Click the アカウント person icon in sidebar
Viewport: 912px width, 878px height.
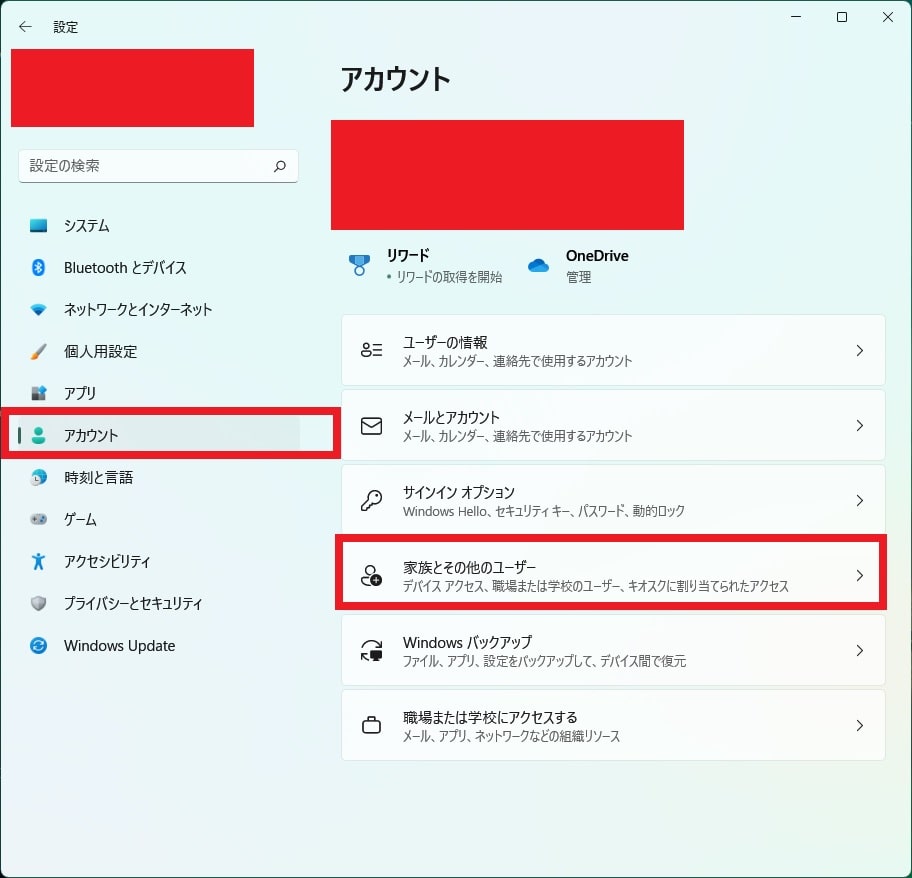tap(38, 436)
